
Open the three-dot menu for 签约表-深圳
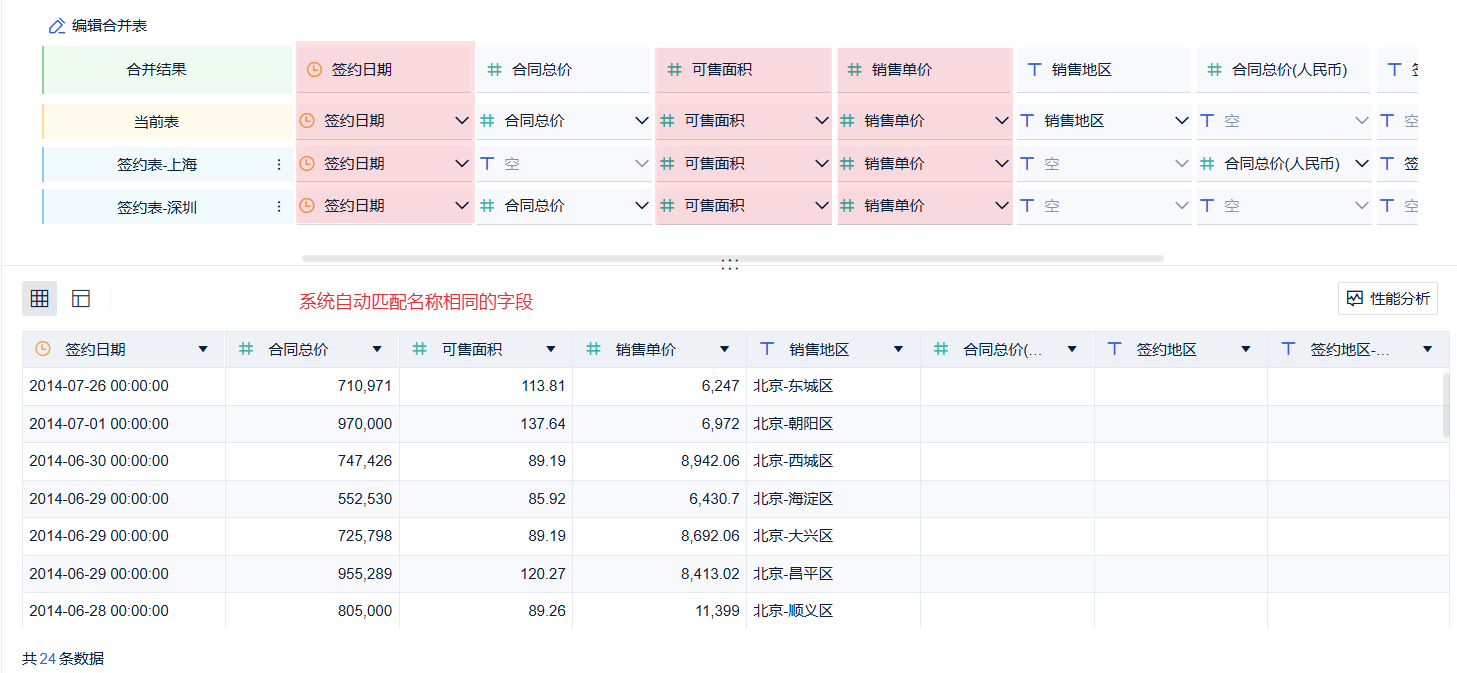tap(279, 207)
